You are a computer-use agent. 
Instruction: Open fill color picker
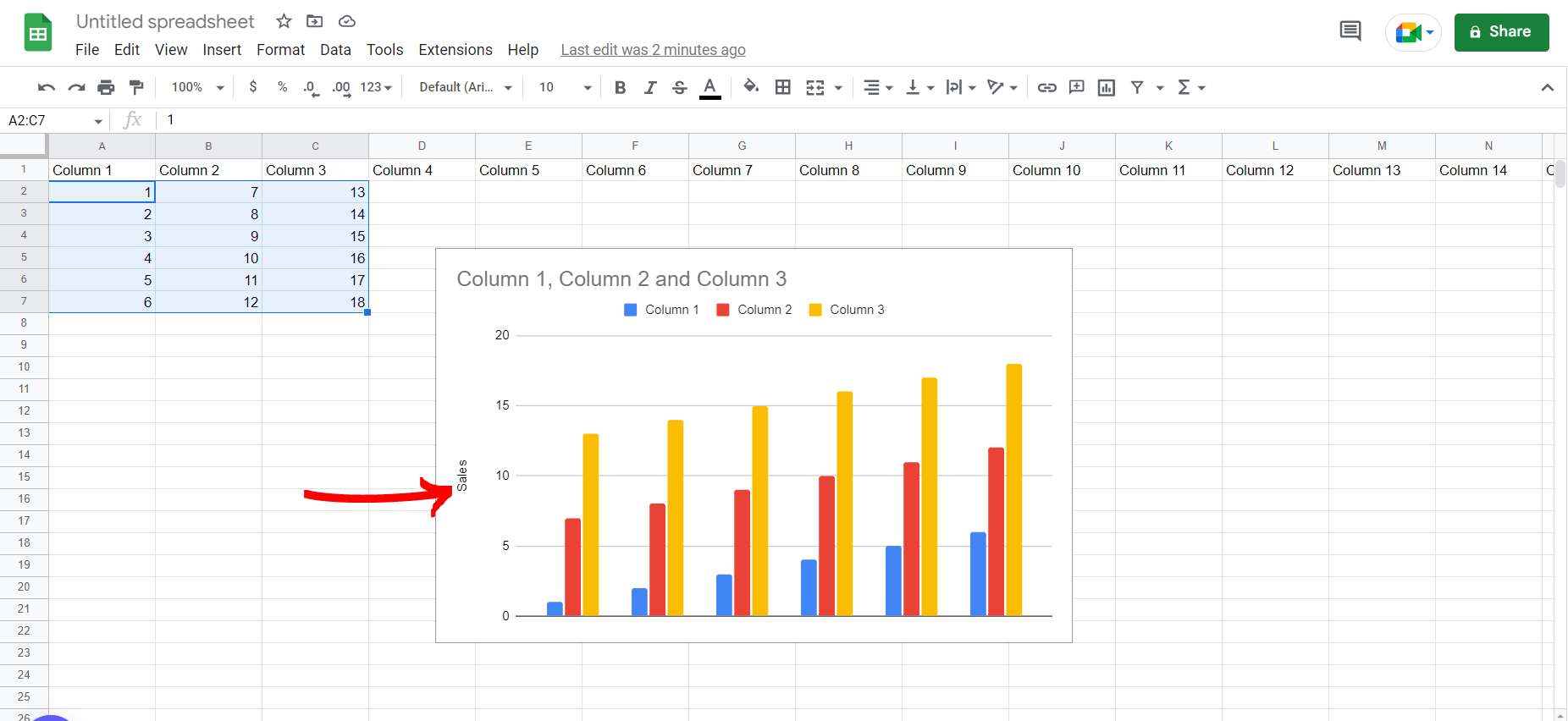(751, 86)
